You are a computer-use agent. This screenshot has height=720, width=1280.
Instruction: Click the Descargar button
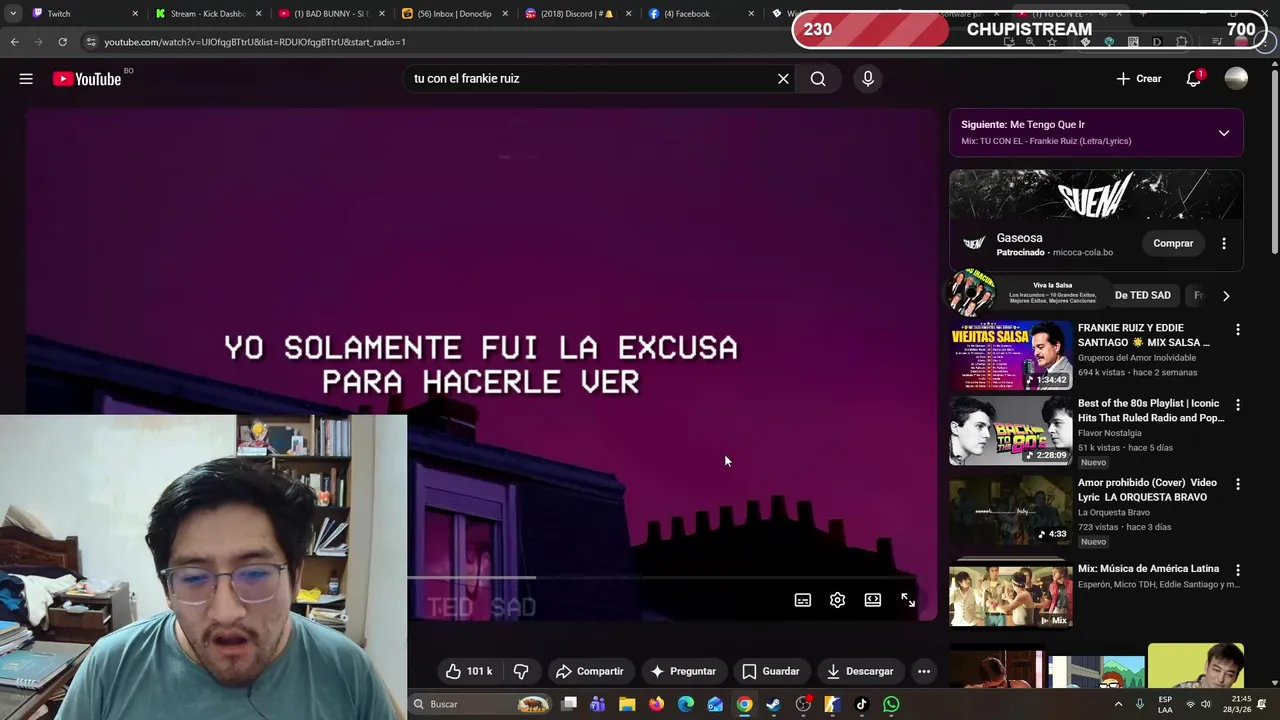click(860, 671)
